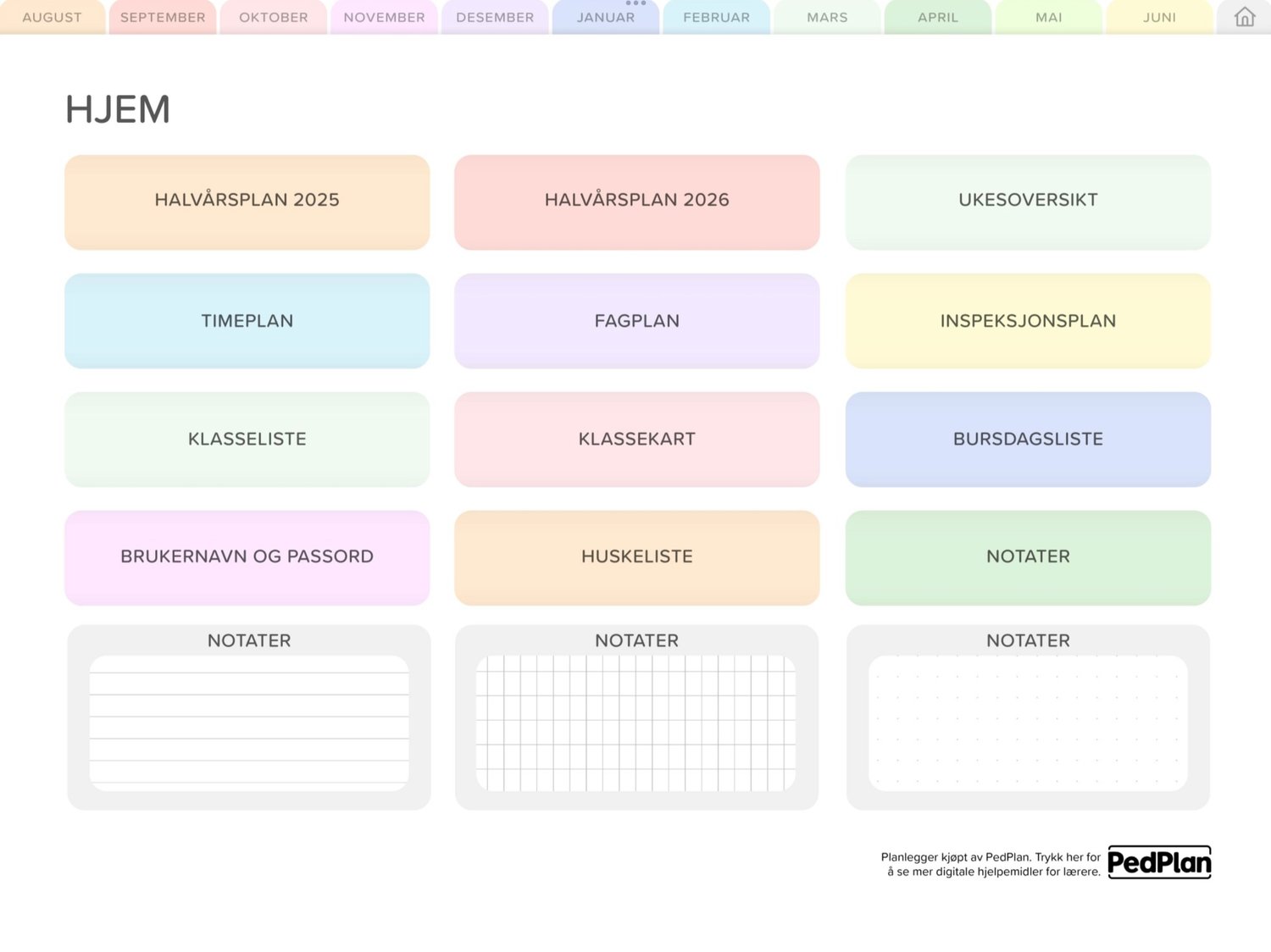Open INSPEKSJONSPLAN
This screenshot has width=1271, height=952.
tap(1028, 320)
